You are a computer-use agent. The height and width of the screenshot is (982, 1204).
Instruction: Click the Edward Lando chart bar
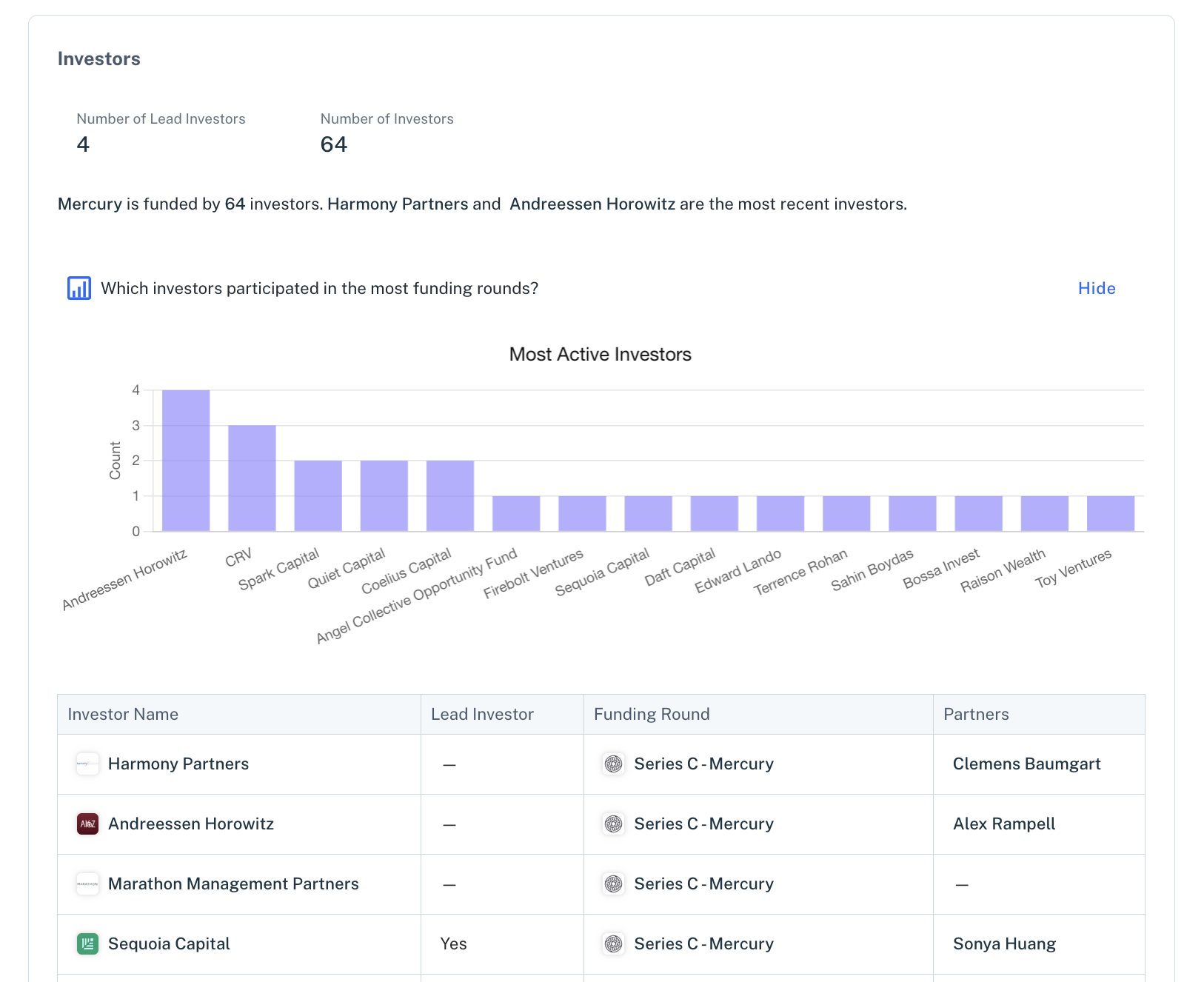[x=780, y=513]
